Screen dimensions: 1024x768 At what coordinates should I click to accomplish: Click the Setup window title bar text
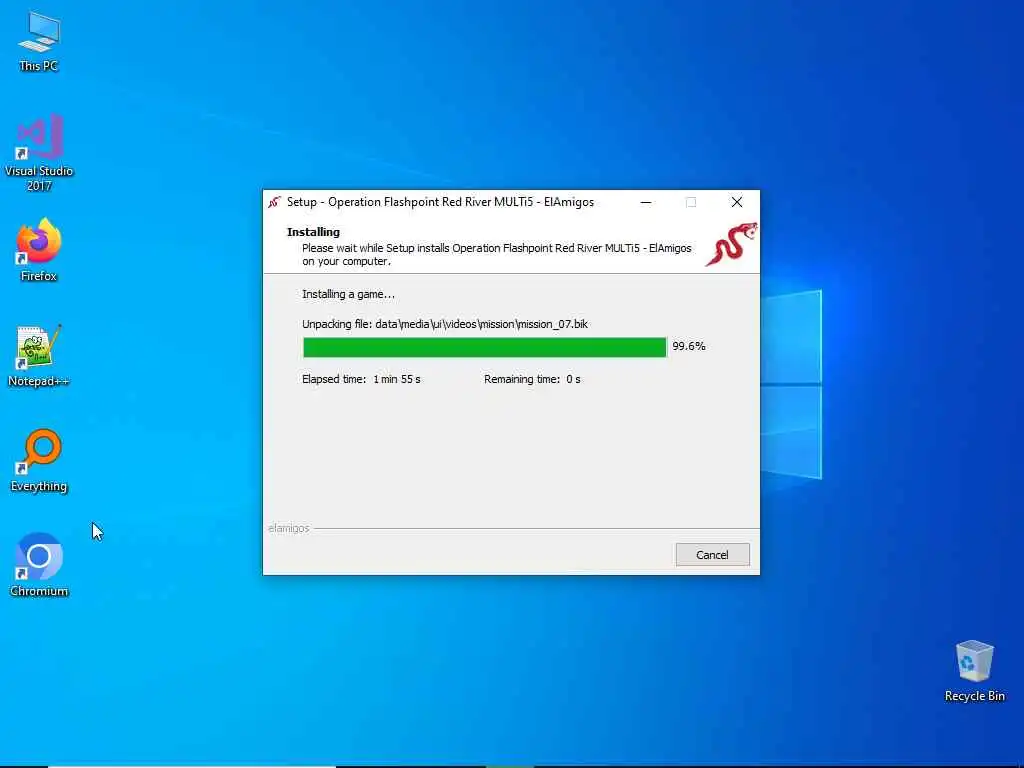click(x=440, y=202)
